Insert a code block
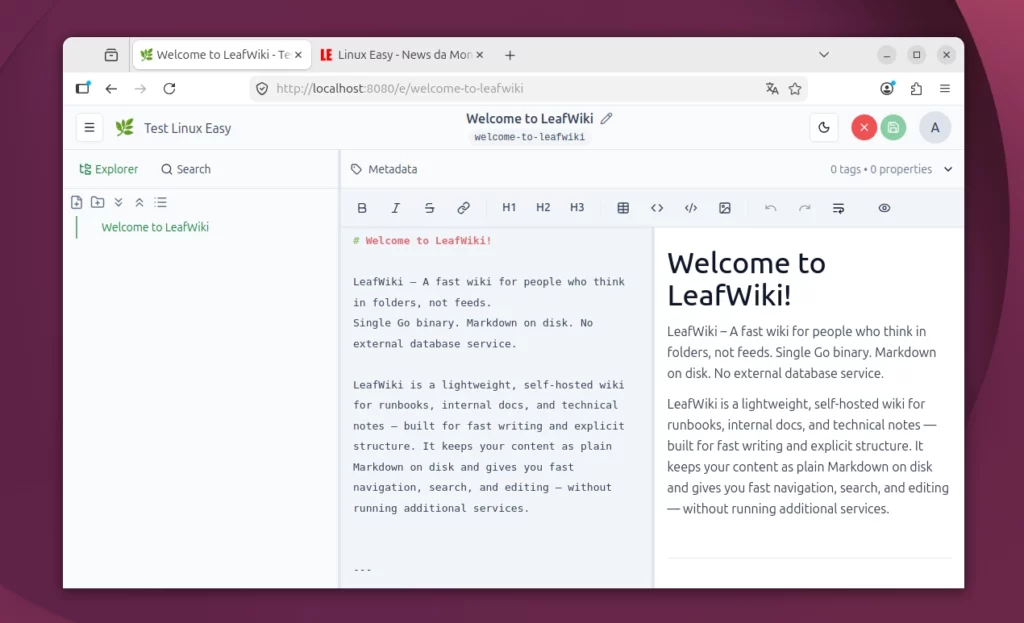Image resolution: width=1024 pixels, height=623 pixels. [x=691, y=208]
